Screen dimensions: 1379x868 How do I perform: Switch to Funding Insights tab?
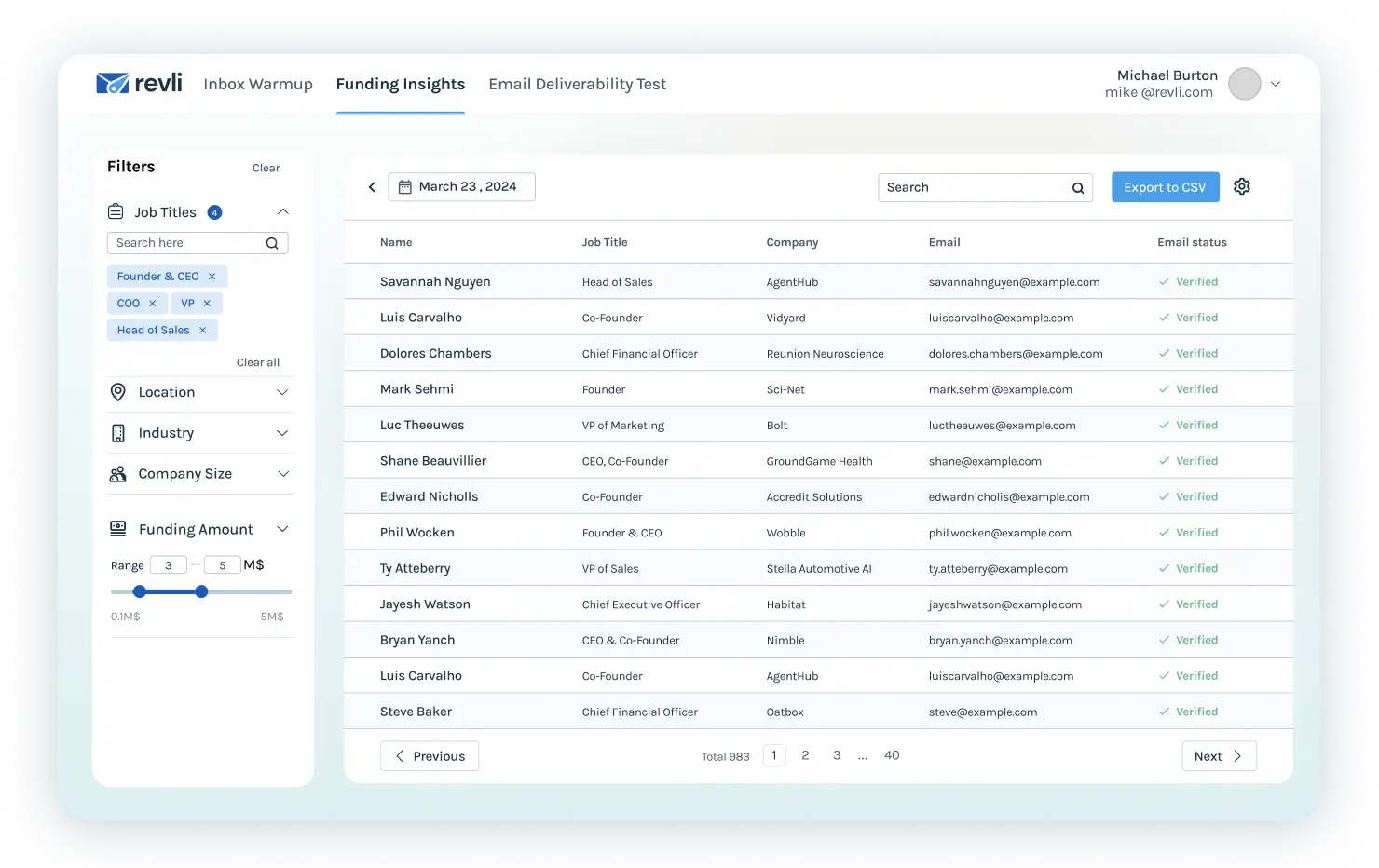click(x=401, y=84)
